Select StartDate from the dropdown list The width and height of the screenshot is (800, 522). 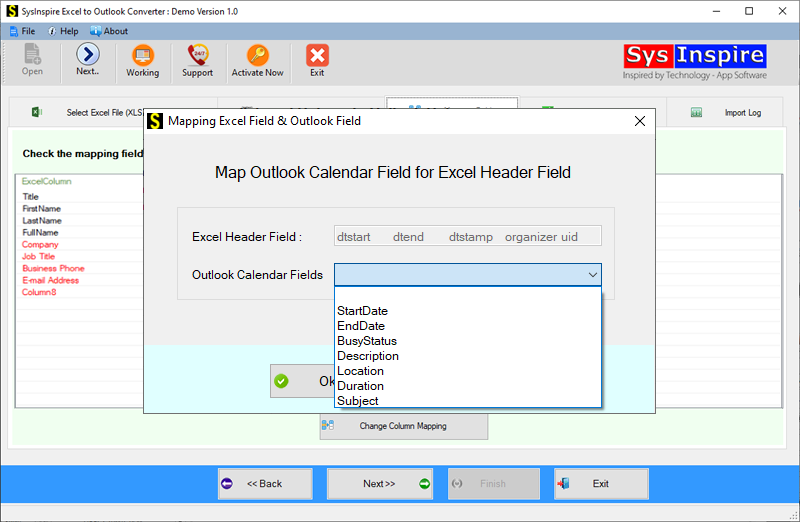coord(467,311)
